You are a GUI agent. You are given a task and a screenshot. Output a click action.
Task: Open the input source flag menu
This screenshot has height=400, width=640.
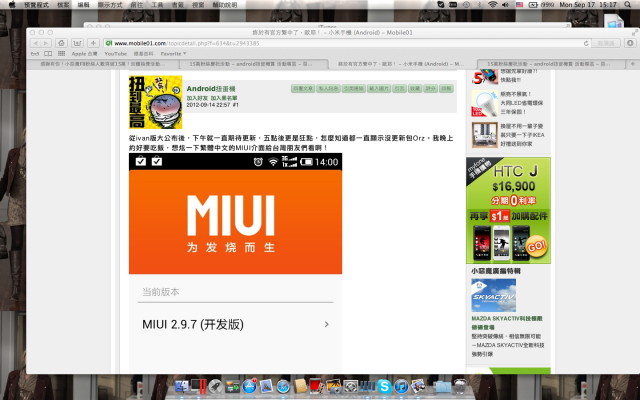click(519, 5)
